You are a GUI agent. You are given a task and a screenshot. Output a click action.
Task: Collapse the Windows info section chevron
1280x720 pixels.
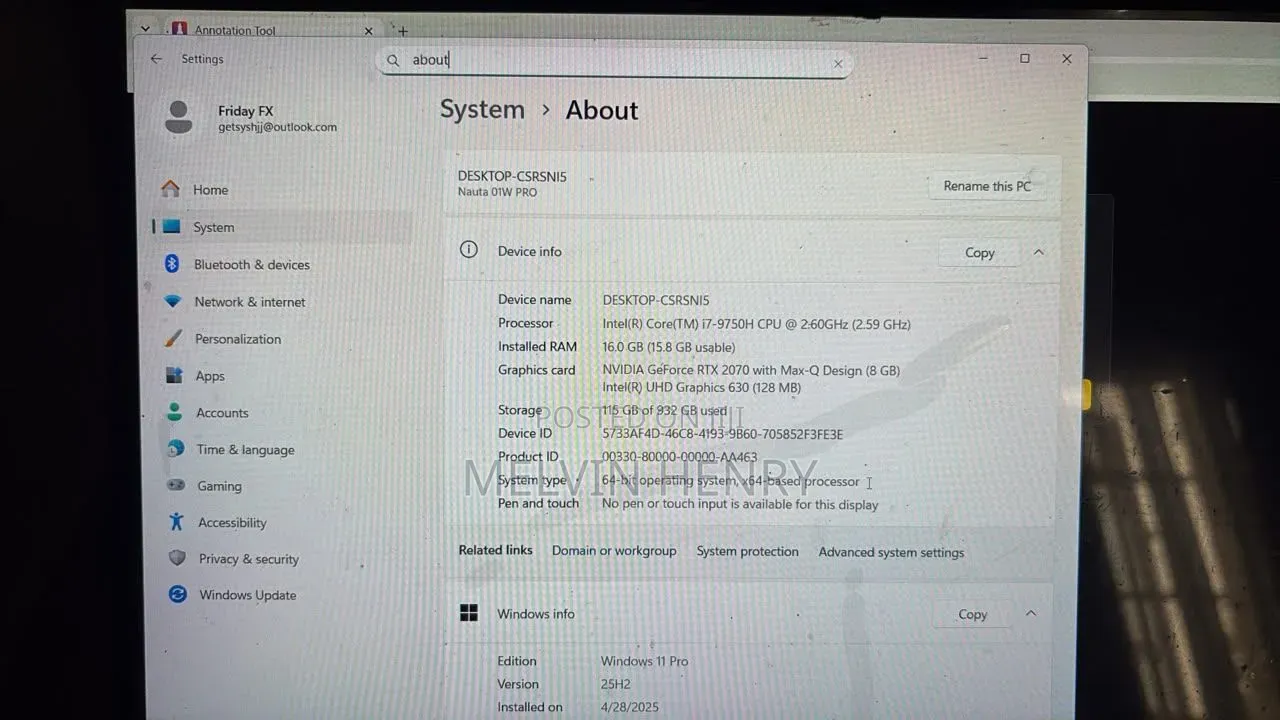[1030, 613]
